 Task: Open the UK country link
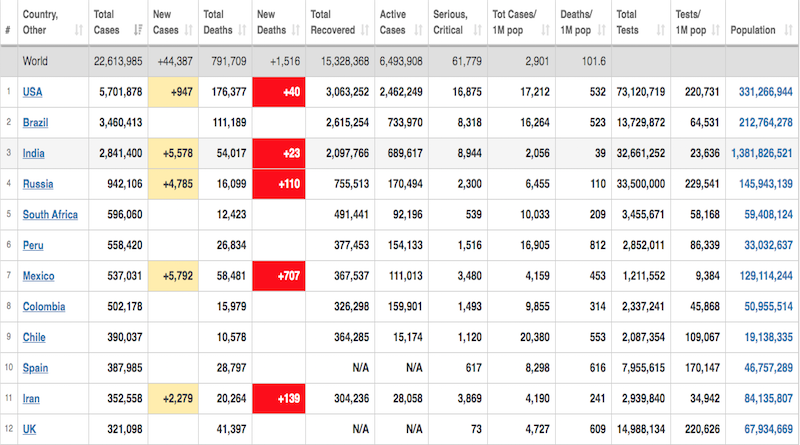(x=30, y=429)
